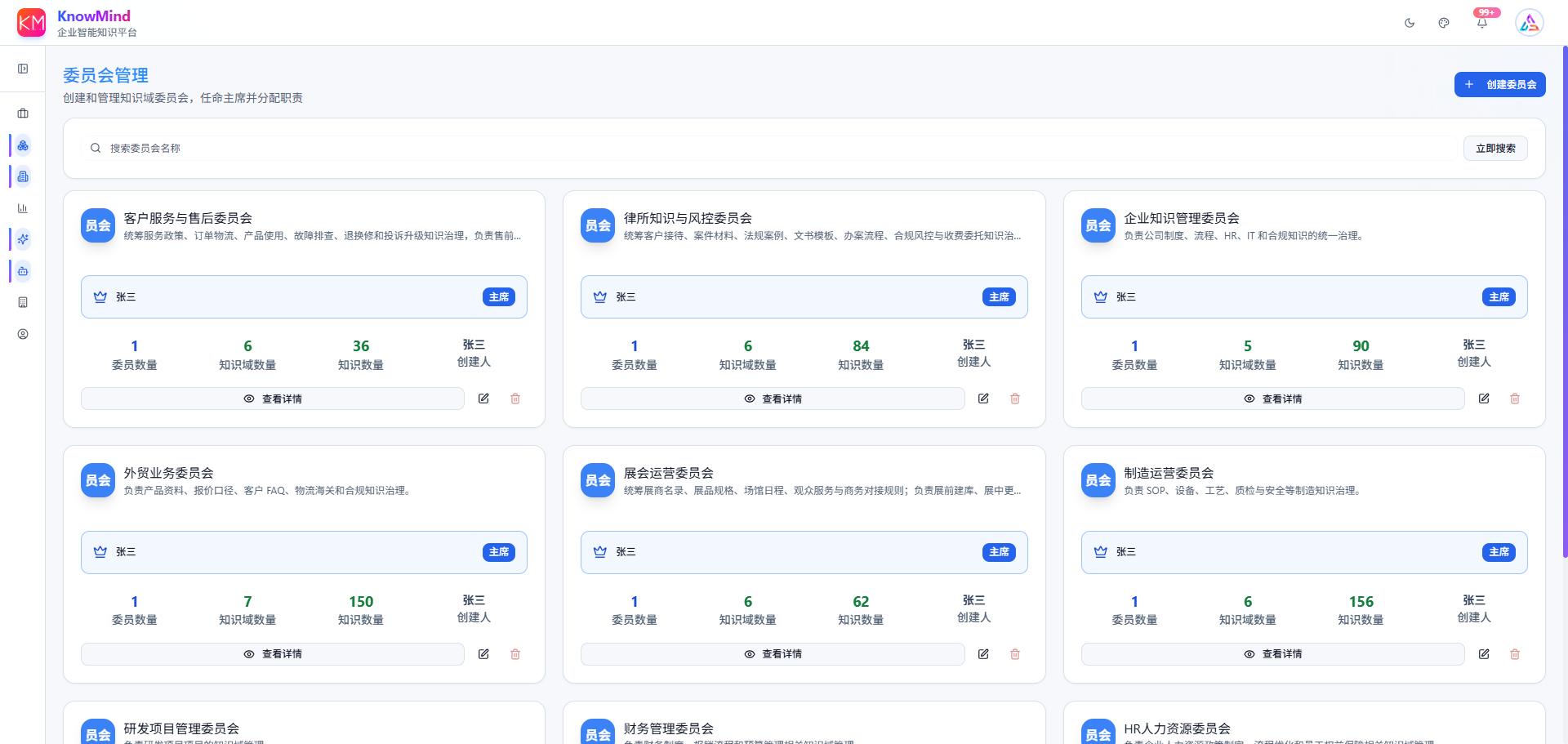This screenshot has width=1568, height=744.
Task: Toggle dark mode moon icon
Action: (1410, 23)
